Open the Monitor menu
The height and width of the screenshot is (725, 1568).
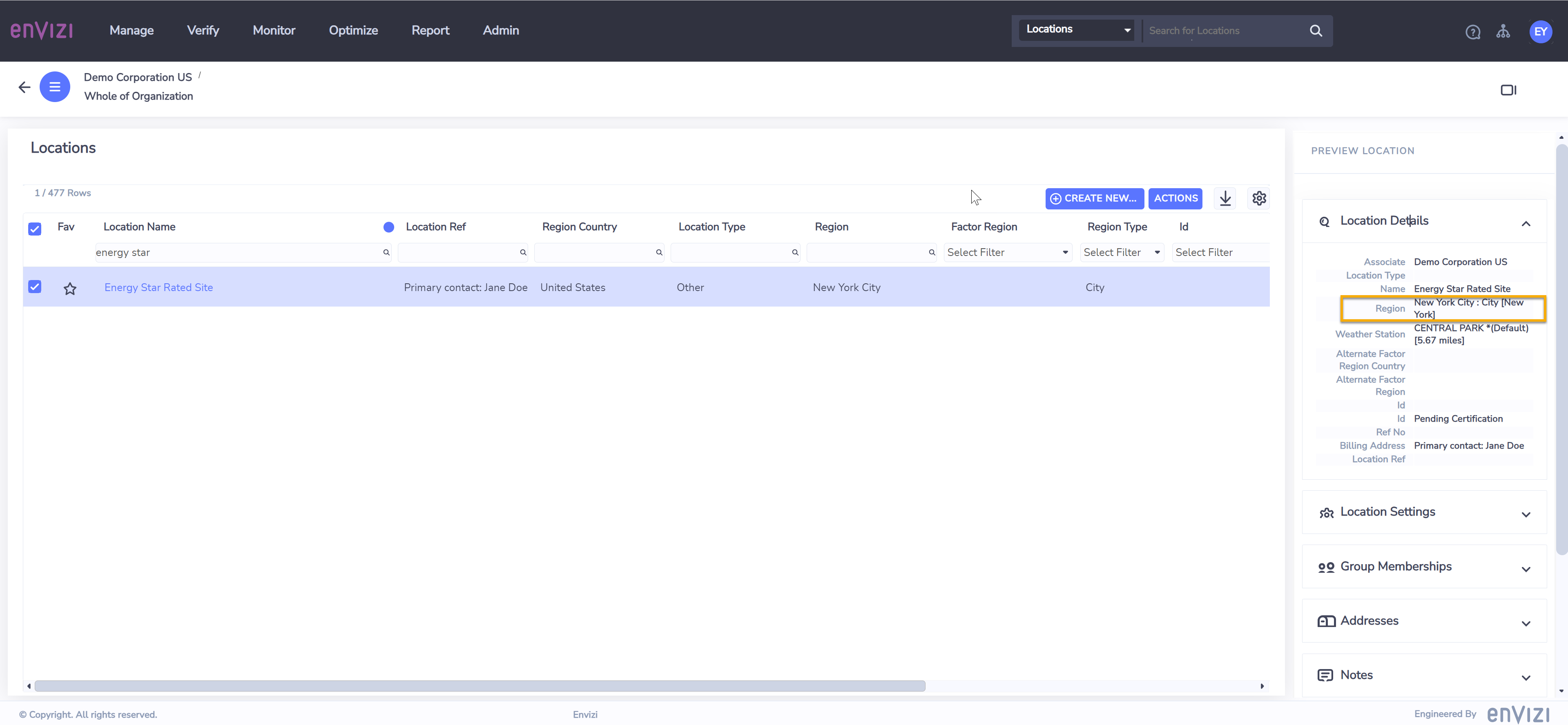click(x=274, y=30)
